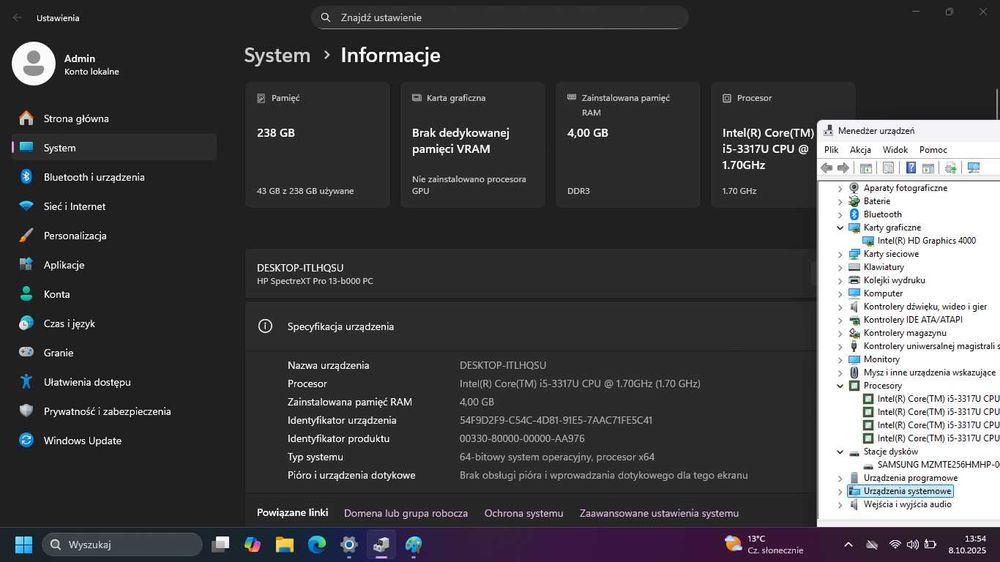Select Wejścia i wyjścia audio item
This screenshot has height=562, width=1000.
coord(907,505)
